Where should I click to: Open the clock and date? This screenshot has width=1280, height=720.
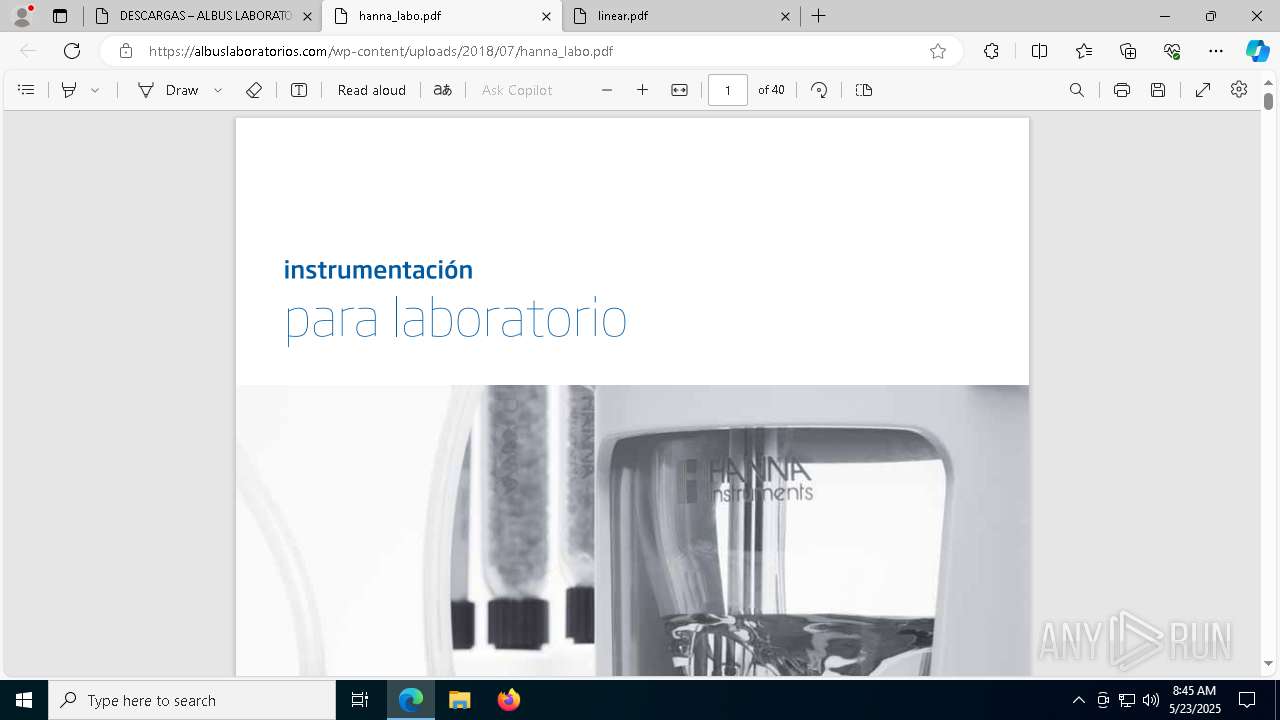[1195, 700]
